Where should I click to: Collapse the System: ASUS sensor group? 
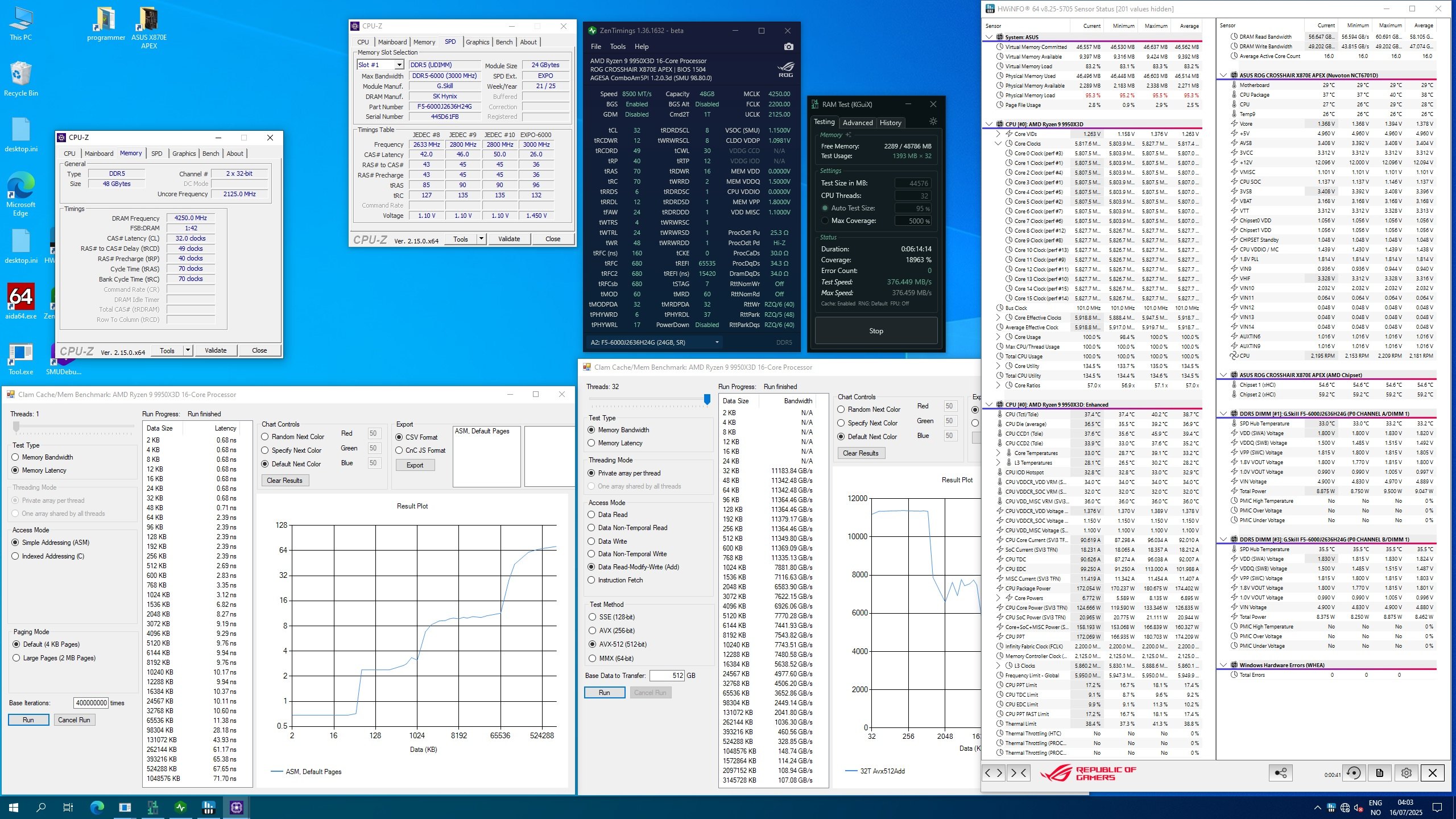[990, 37]
